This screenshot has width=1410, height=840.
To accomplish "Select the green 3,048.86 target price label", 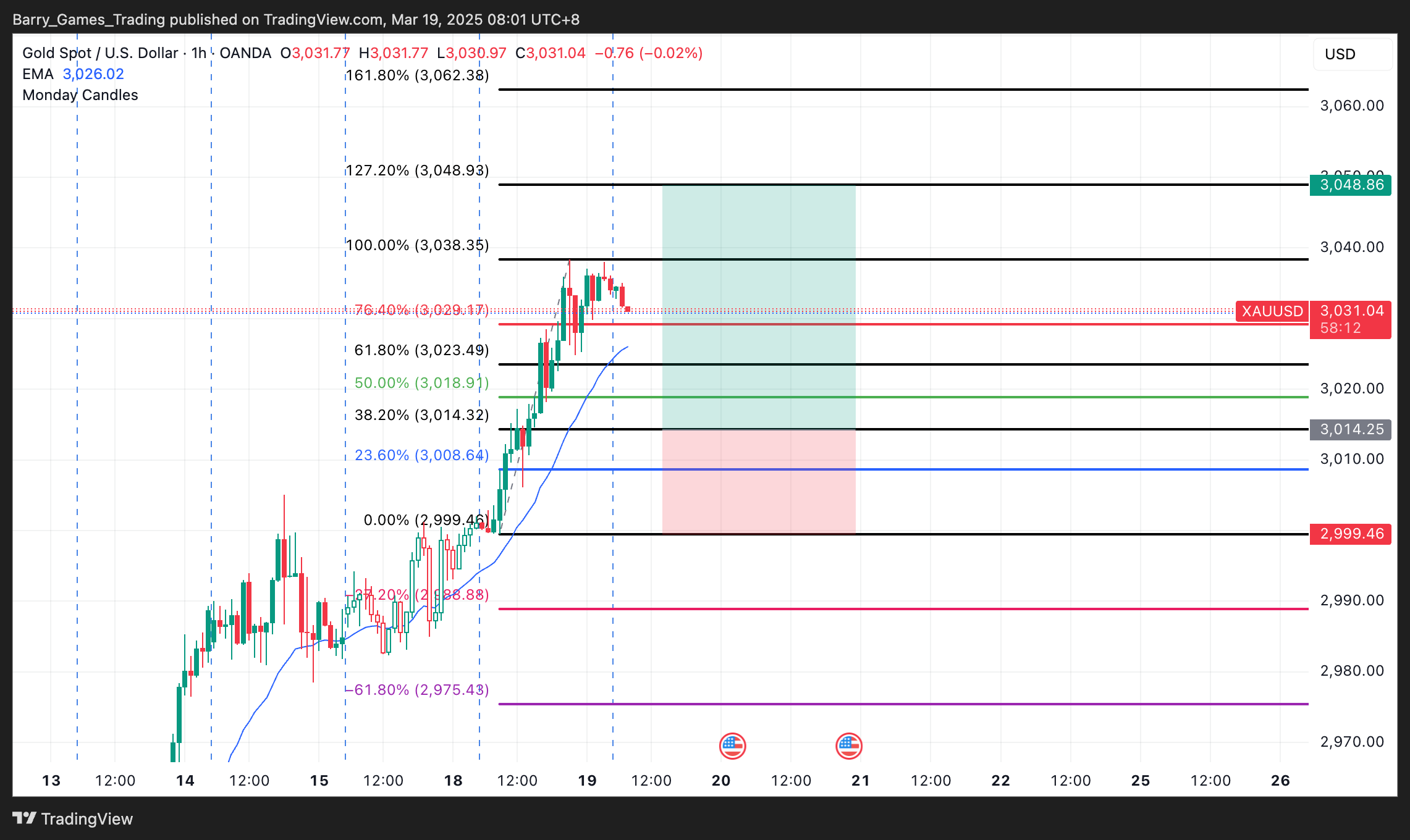I will [x=1351, y=185].
